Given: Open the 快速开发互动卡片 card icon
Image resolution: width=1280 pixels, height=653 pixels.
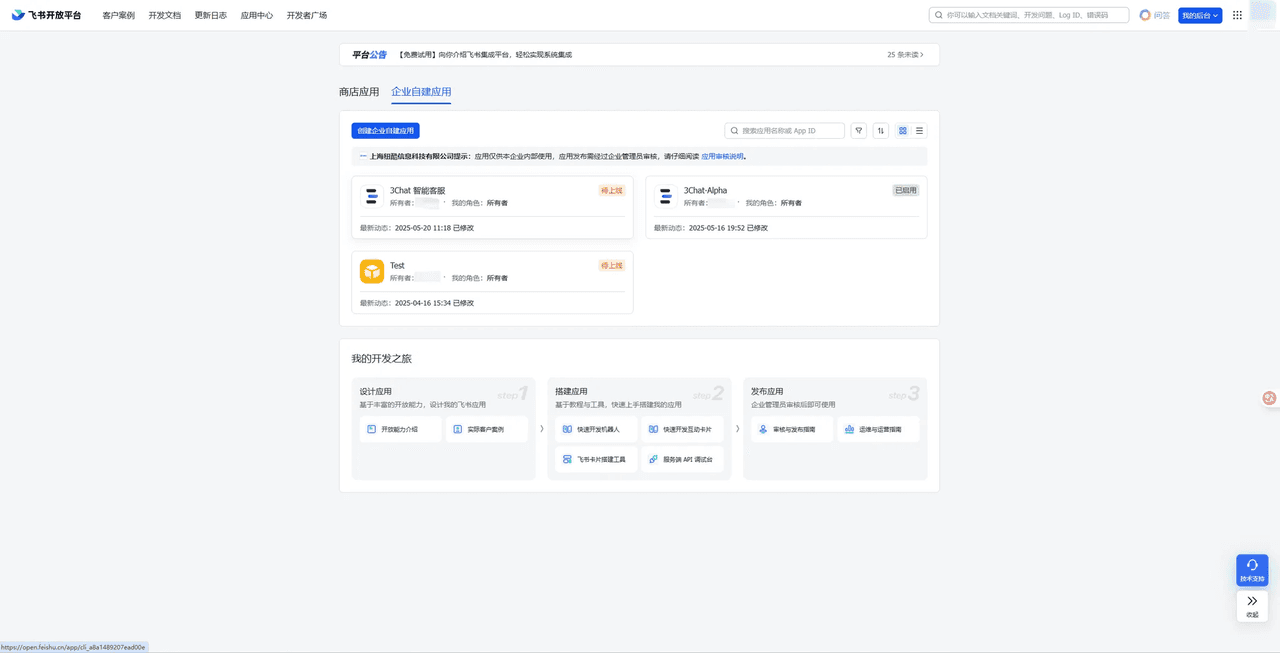Looking at the screenshot, I should (x=653, y=429).
